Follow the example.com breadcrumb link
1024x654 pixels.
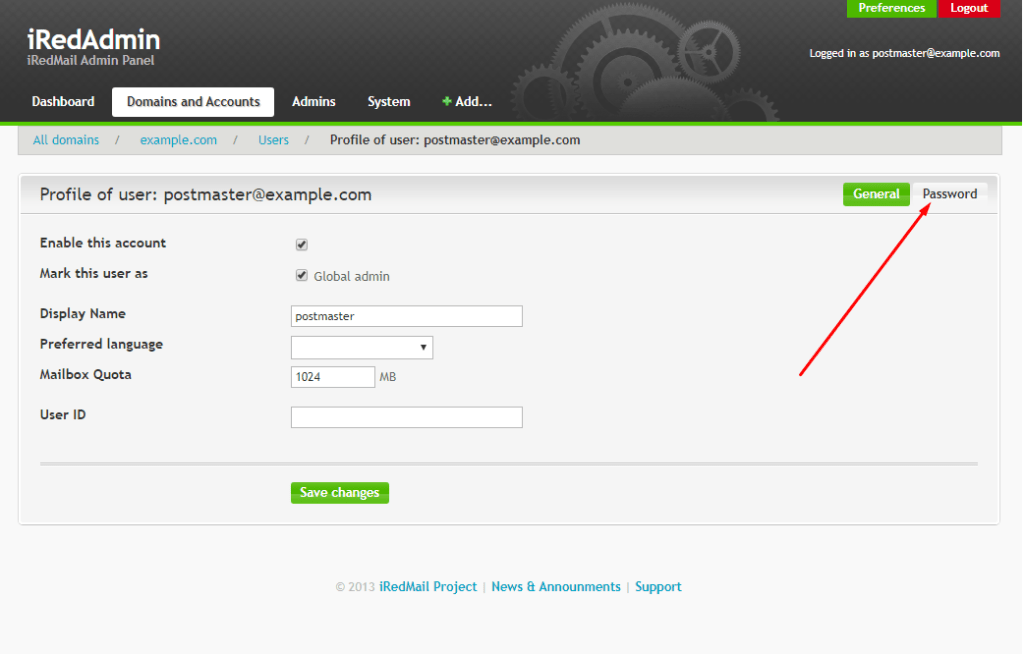pyautogui.click(x=178, y=140)
